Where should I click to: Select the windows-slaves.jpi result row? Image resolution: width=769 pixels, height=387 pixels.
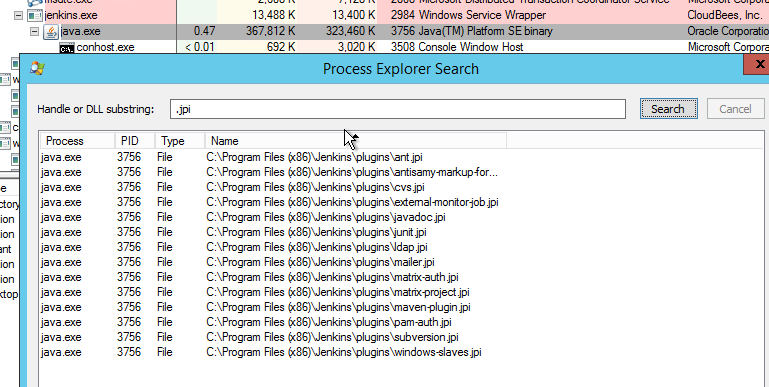pos(274,352)
